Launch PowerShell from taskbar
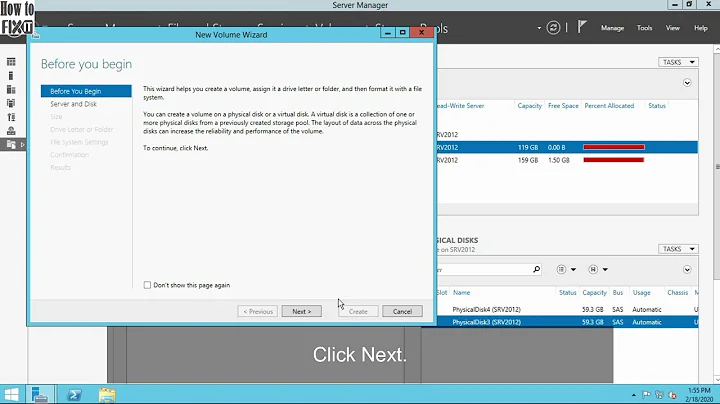 [x=74, y=394]
